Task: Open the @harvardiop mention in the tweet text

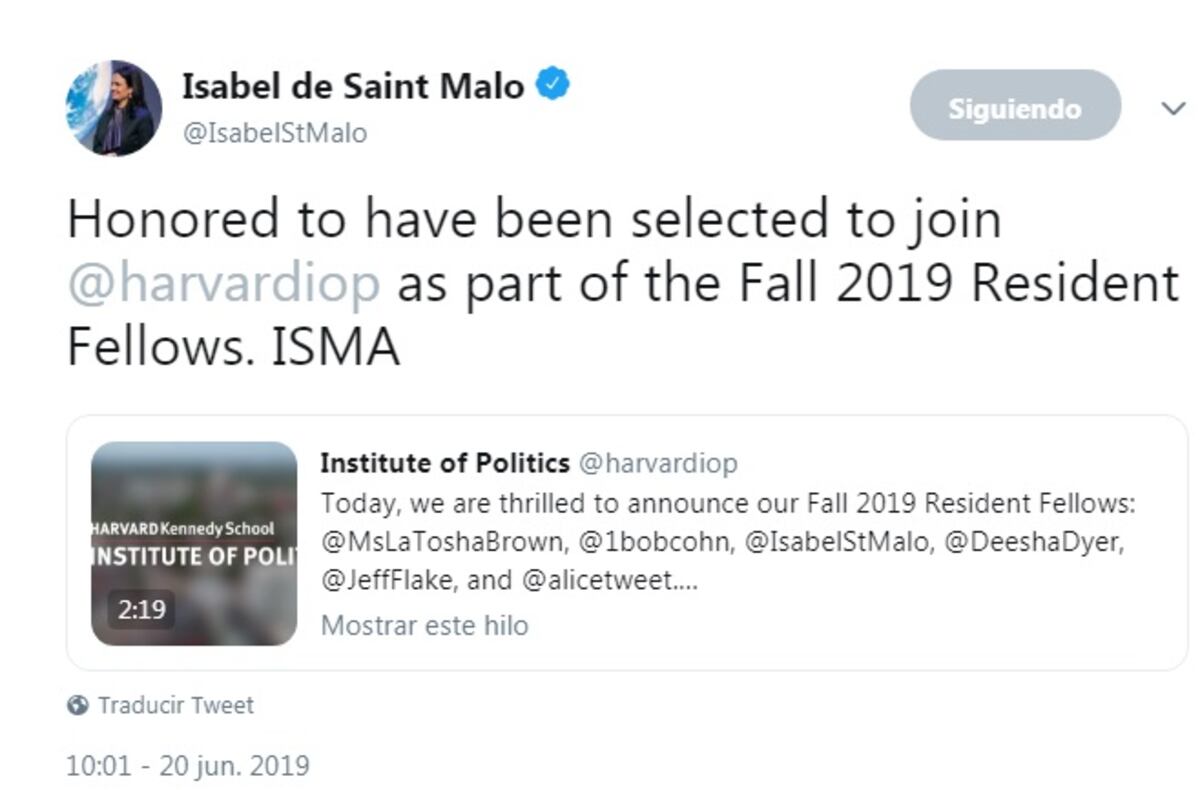Action: (x=221, y=282)
